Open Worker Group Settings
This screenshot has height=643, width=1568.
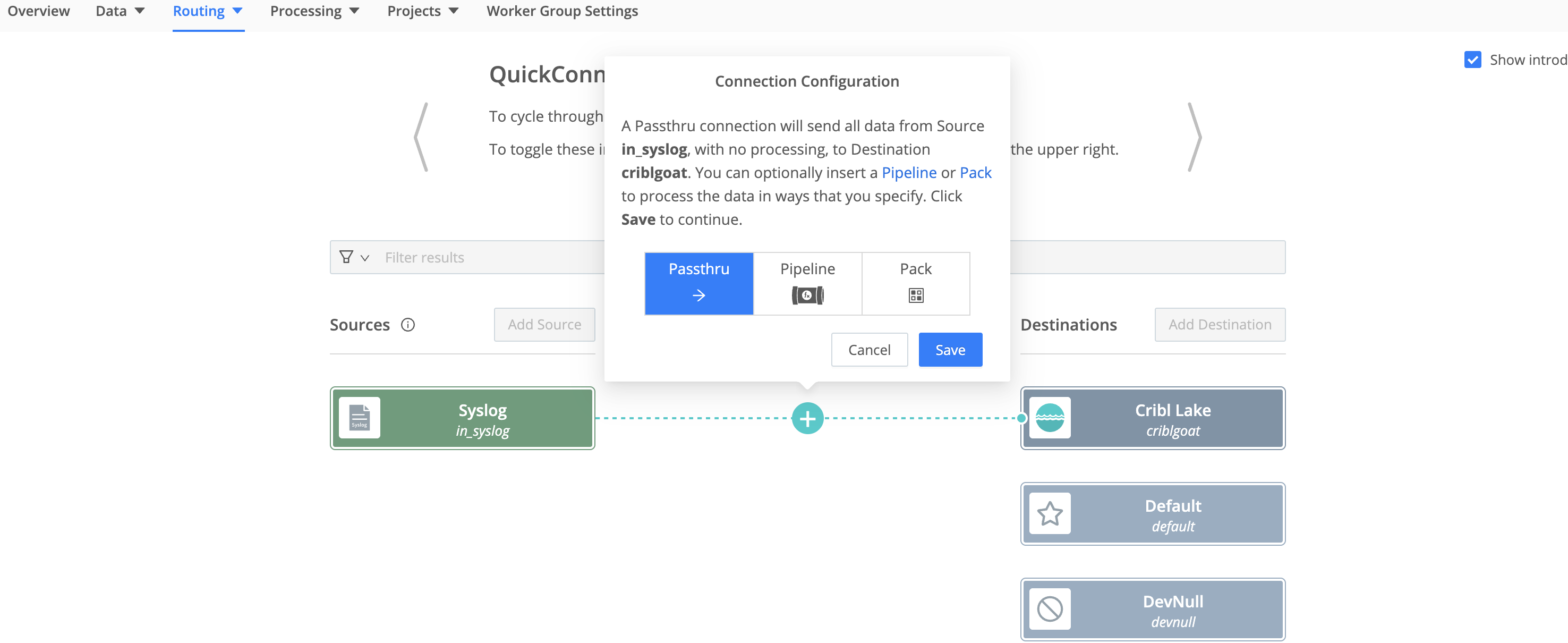coord(561,10)
